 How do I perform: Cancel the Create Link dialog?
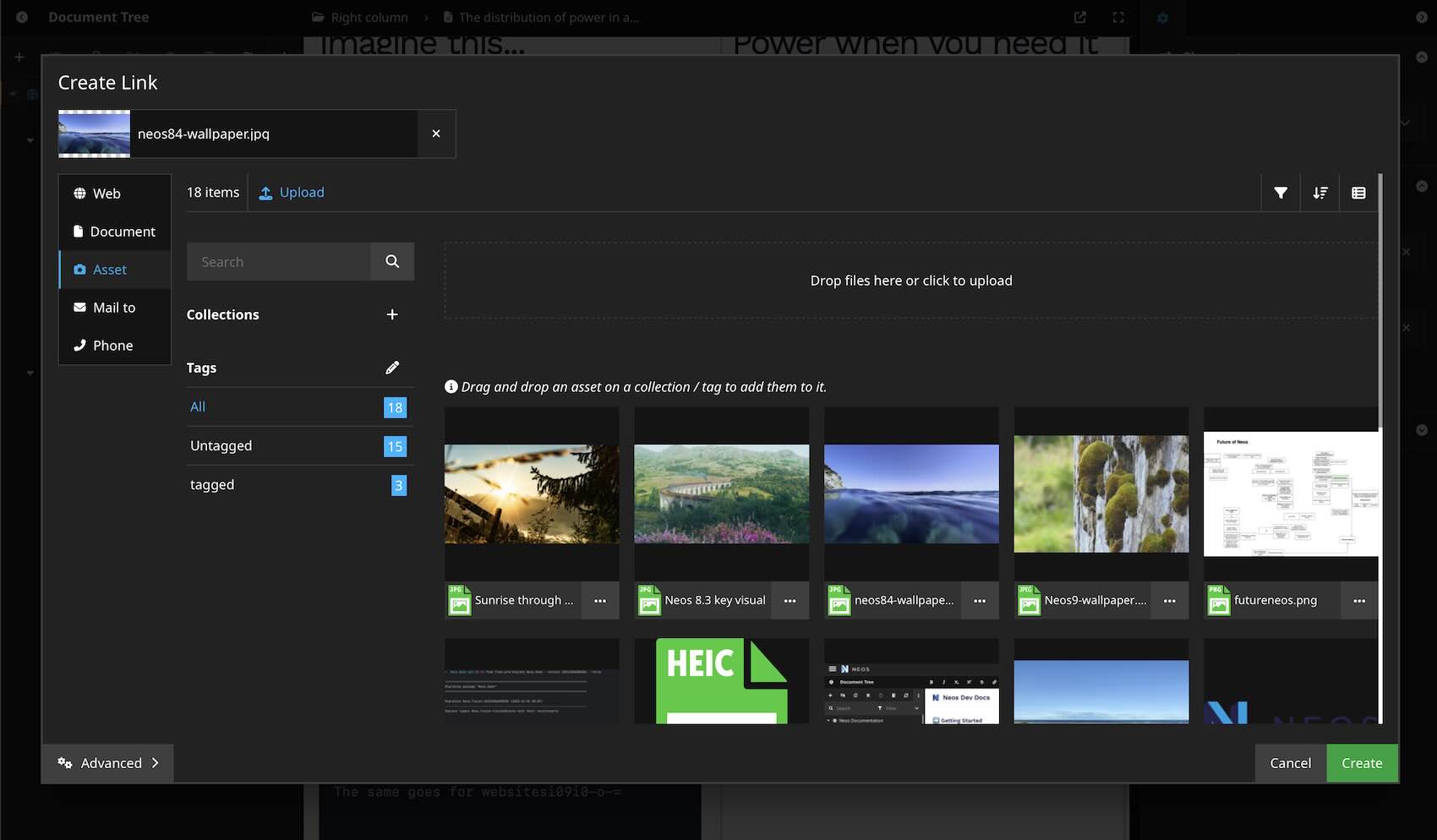point(1289,762)
